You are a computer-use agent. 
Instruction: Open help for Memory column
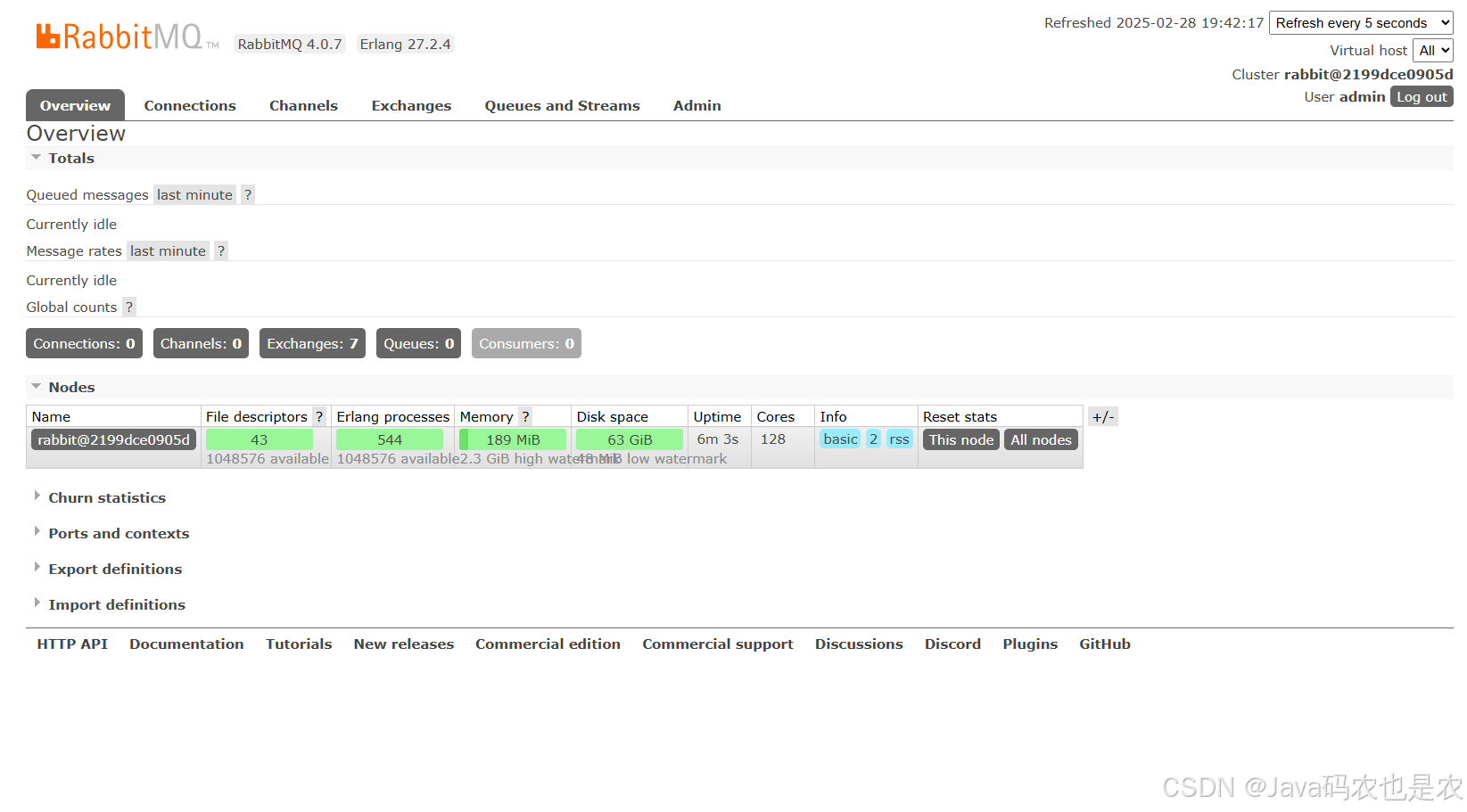click(525, 416)
